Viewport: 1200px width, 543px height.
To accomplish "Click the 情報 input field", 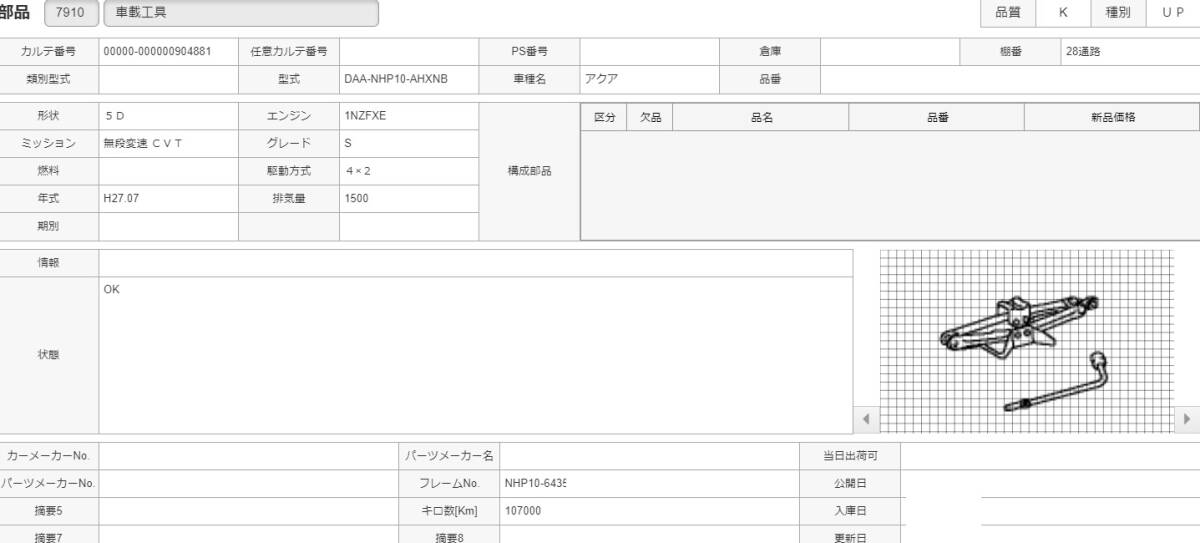I will tap(476, 263).
